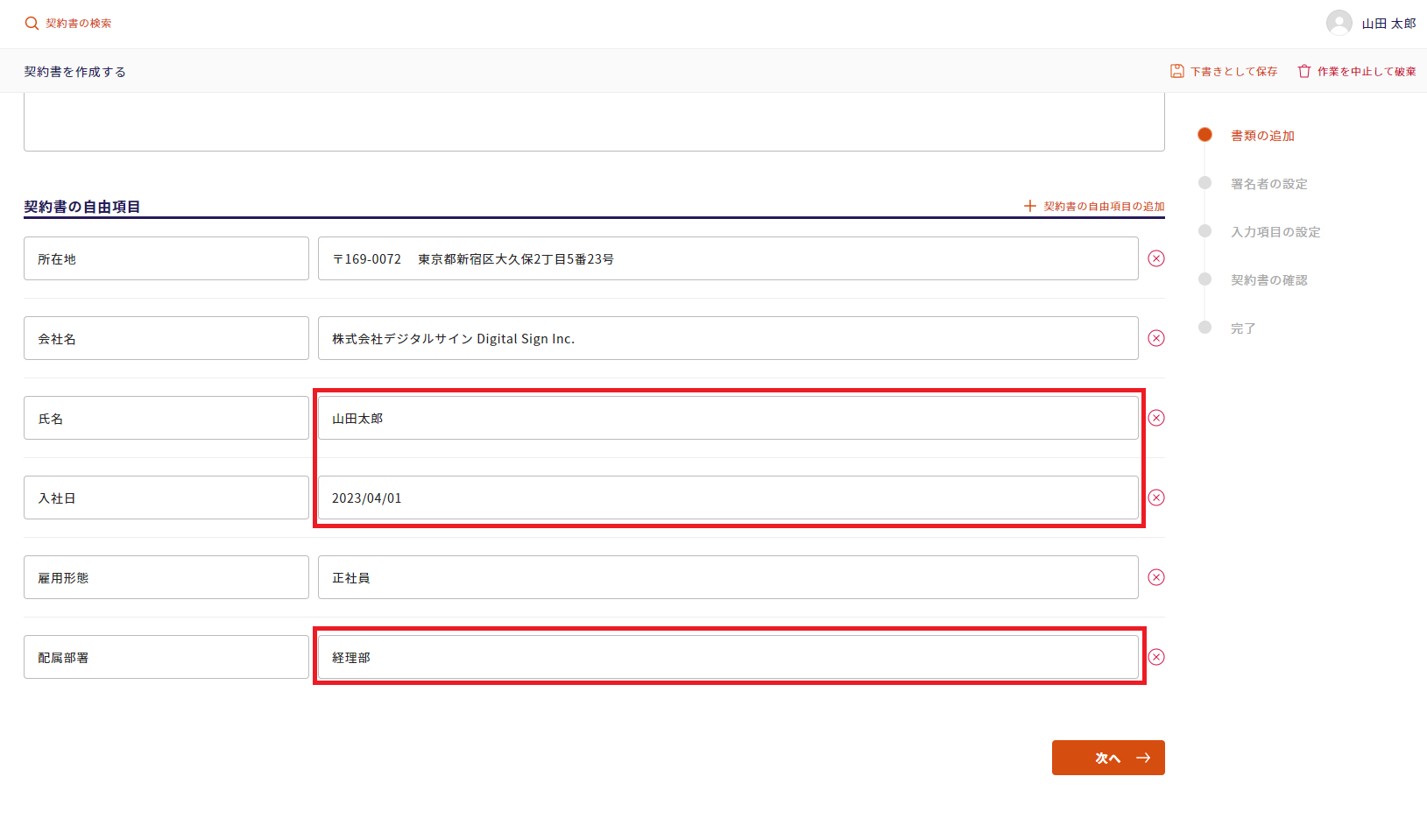The width and height of the screenshot is (1427, 840).
Task: Click the 配属部署 label input field
Action: coord(166,657)
